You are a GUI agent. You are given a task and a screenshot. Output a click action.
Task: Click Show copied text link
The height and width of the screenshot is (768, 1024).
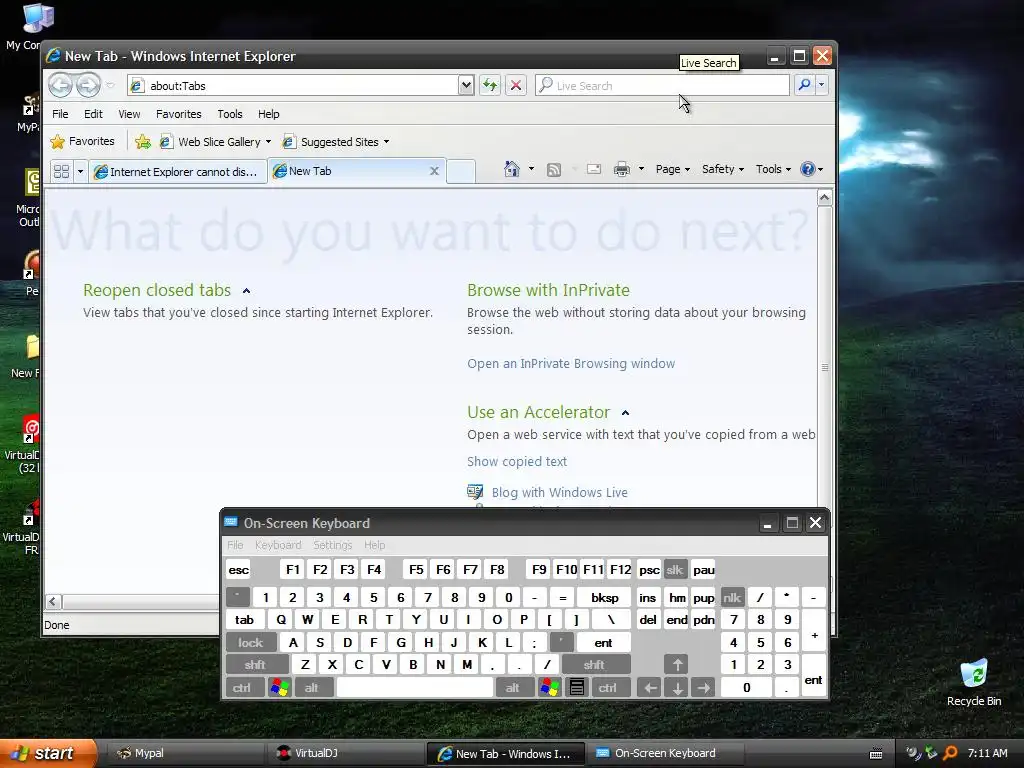click(517, 462)
